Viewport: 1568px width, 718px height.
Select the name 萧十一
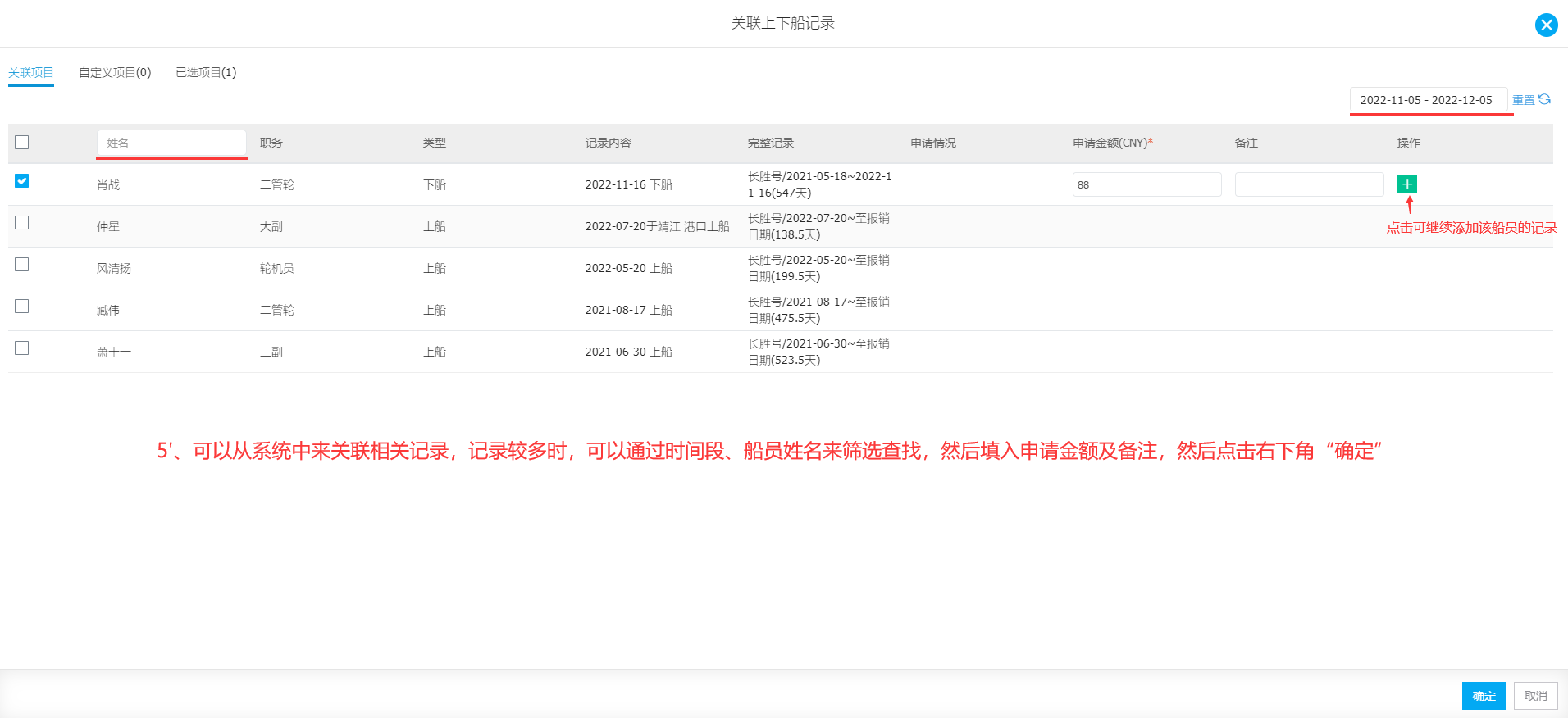tap(114, 352)
